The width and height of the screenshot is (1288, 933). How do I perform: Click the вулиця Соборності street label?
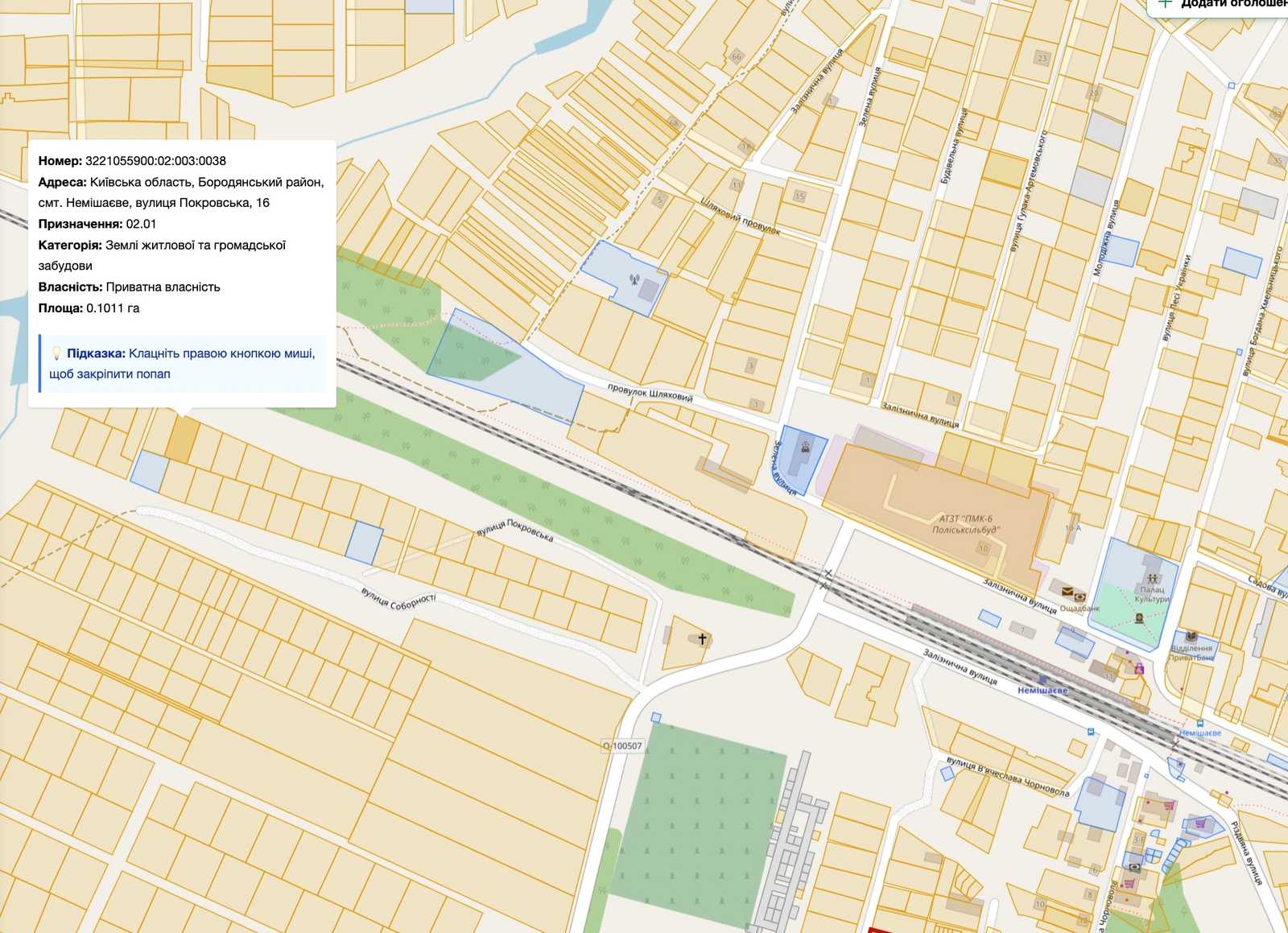tap(398, 601)
